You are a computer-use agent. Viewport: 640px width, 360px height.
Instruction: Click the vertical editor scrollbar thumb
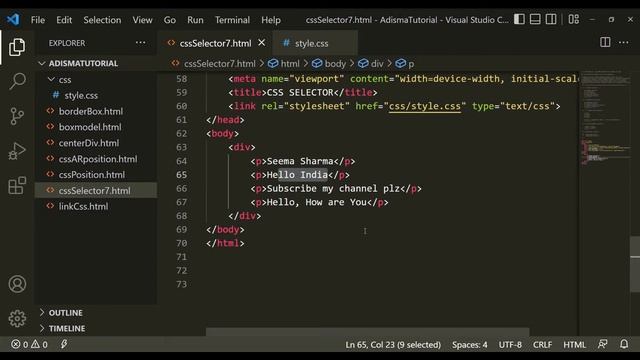click(x=635, y=264)
